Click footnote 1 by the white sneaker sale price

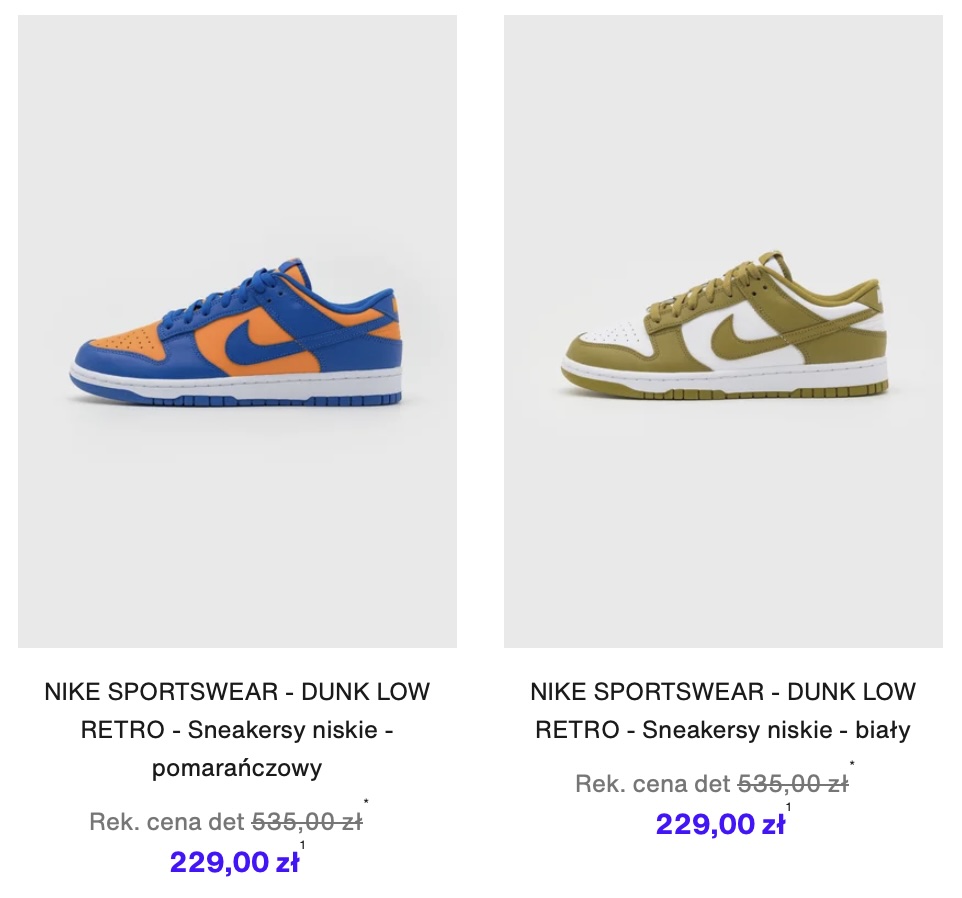coord(788,807)
